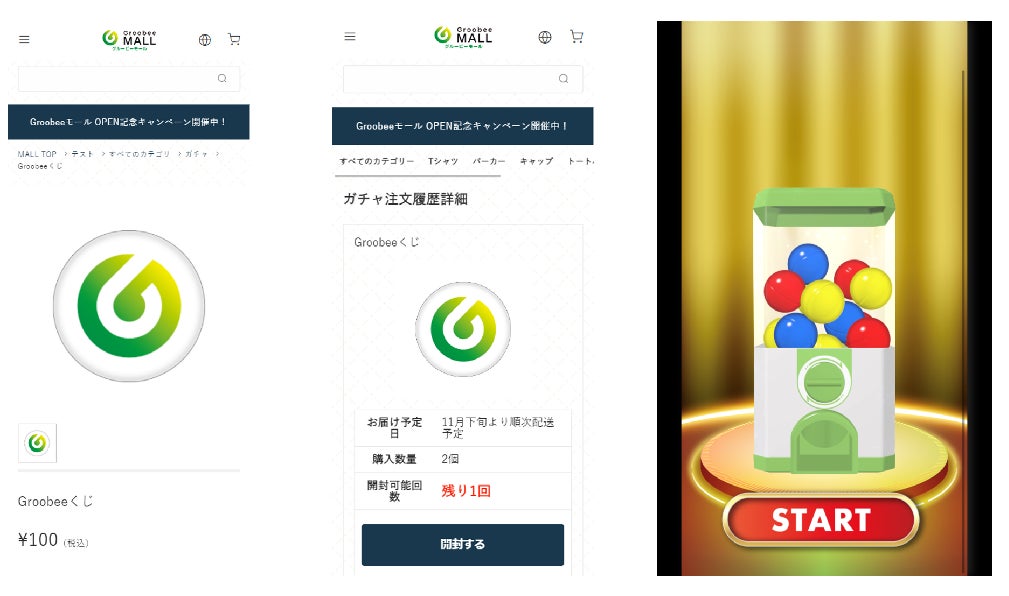Viewport: 1009px width, 596px height.
Task: Select the キャップ category tab
Action: coord(536,162)
